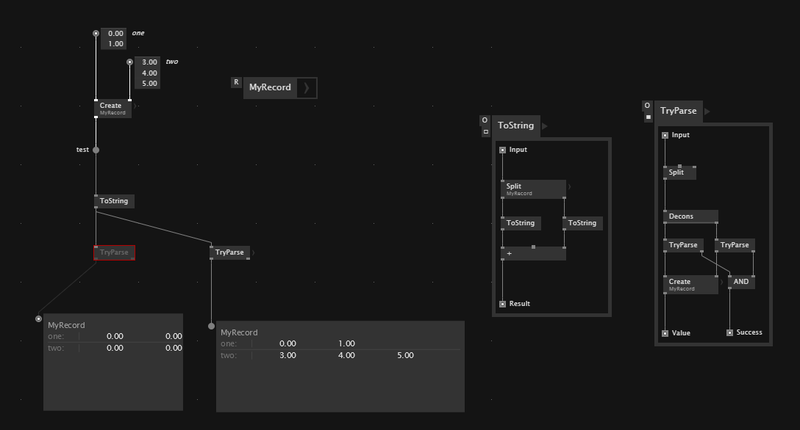Toggle the square marker beside ToString definition

coord(485,131)
